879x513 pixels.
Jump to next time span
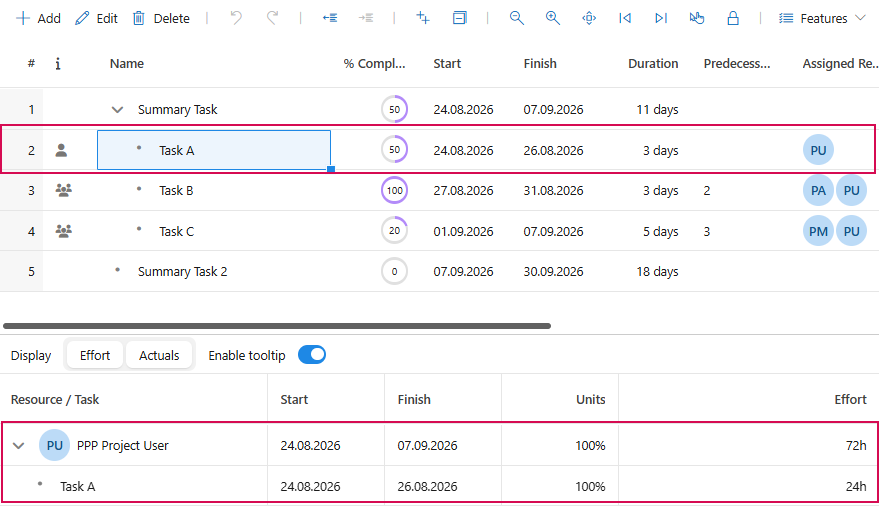click(661, 19)
